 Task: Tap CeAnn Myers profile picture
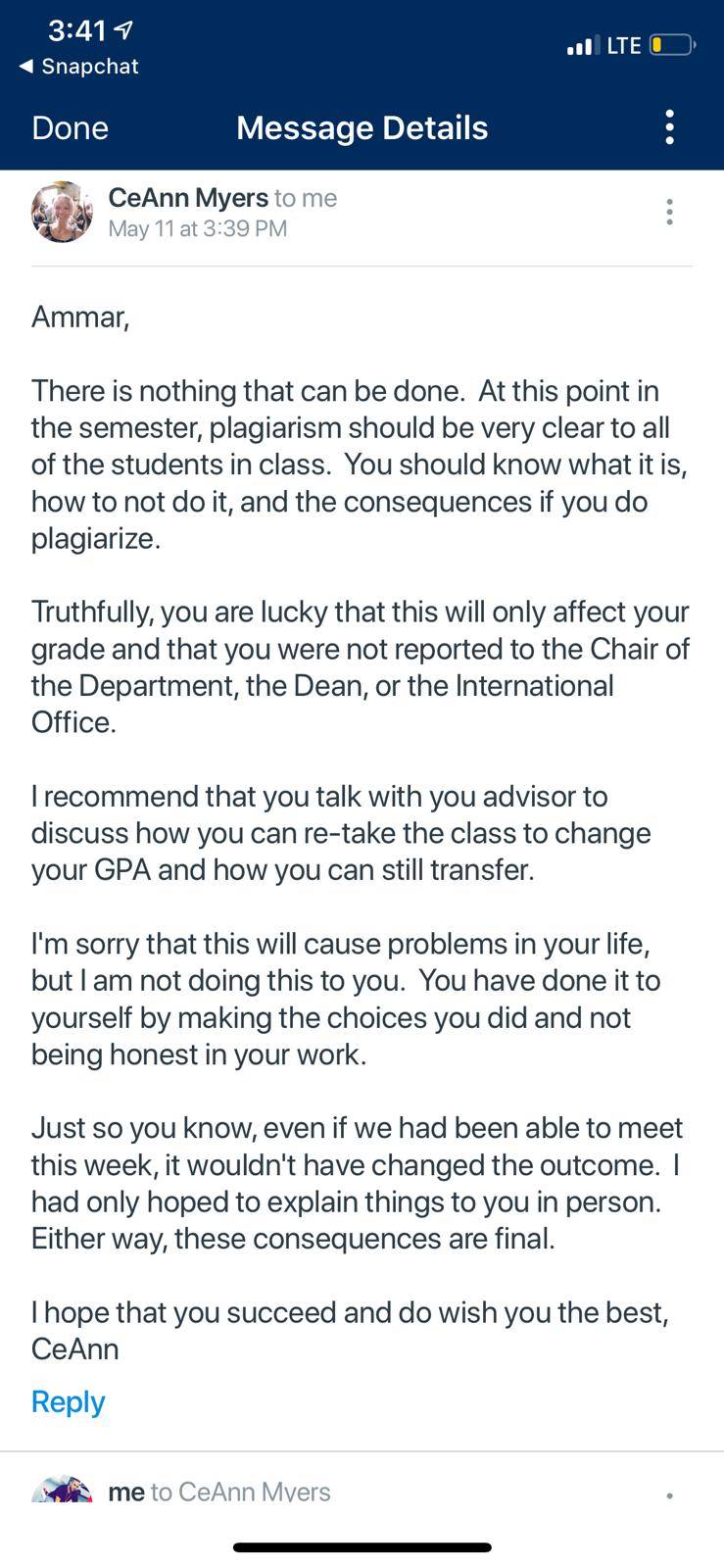62,212
